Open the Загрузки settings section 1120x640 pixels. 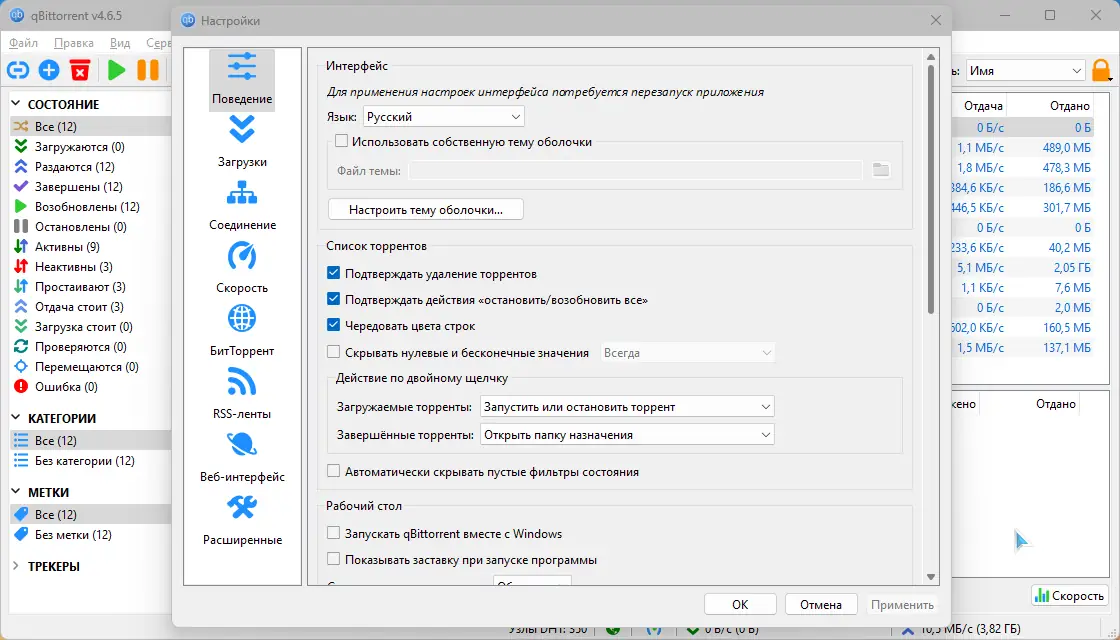pos(241,143)
